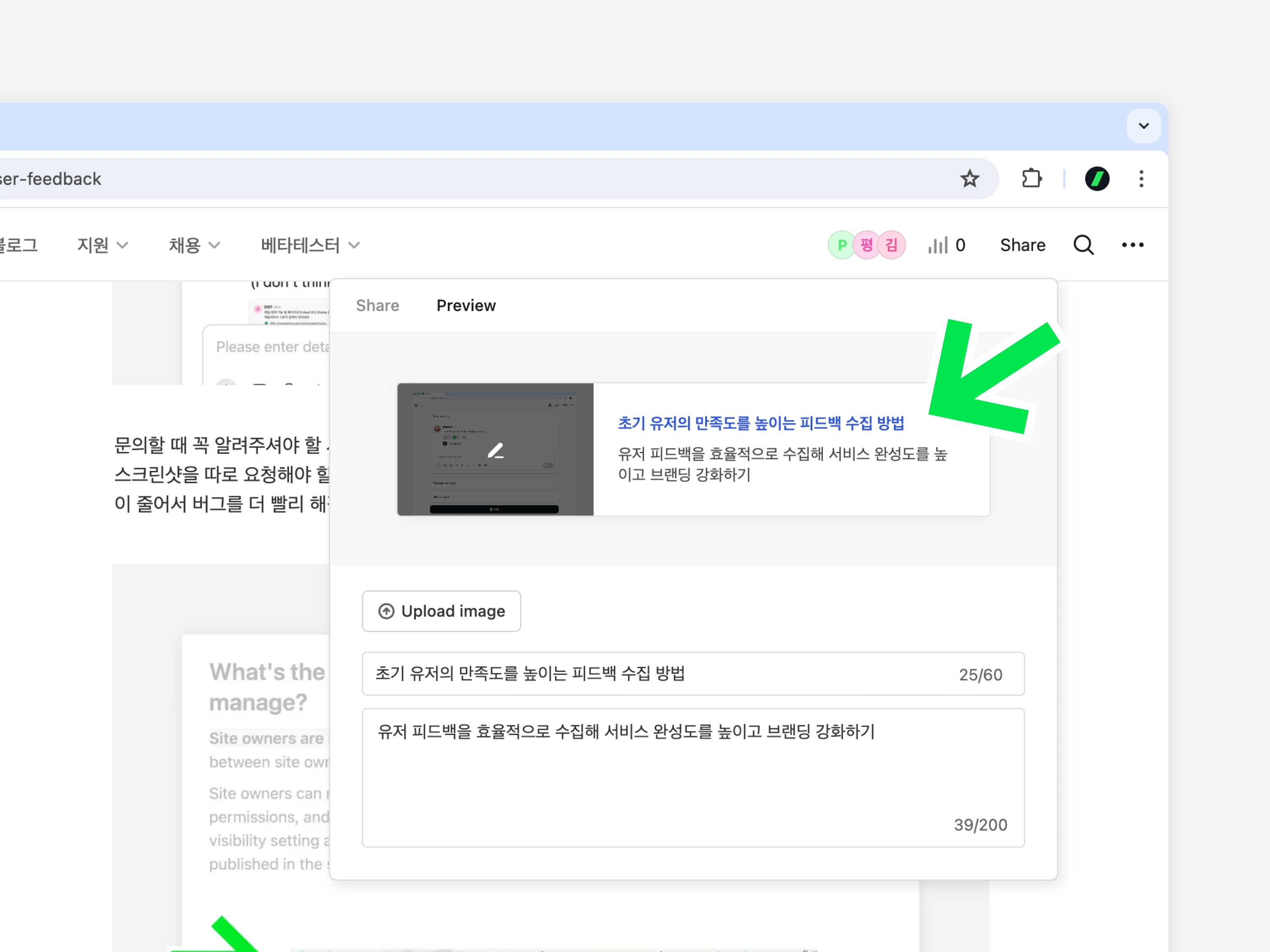Expand the tab search chevron button

[1143, 126]
